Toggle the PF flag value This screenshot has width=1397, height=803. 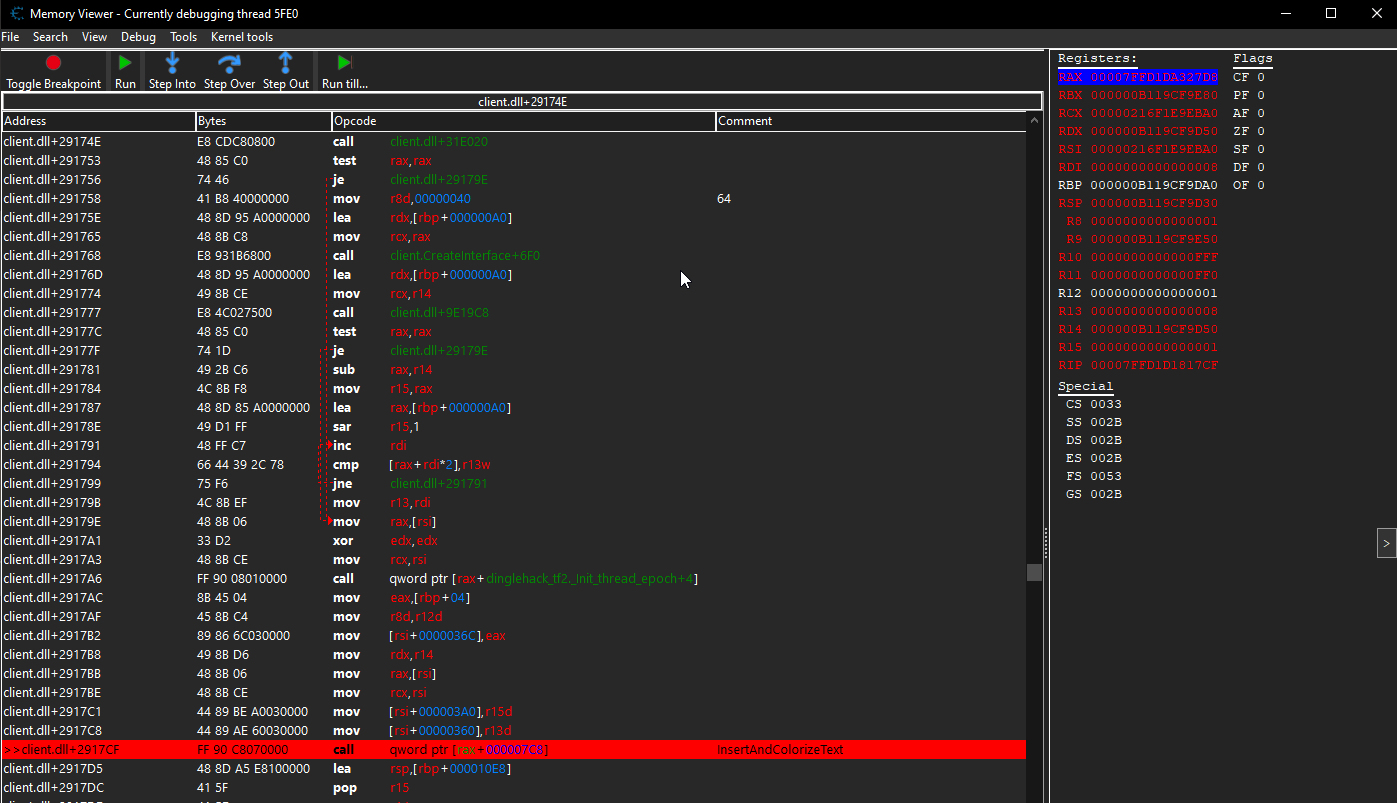tap(1249, 95)
